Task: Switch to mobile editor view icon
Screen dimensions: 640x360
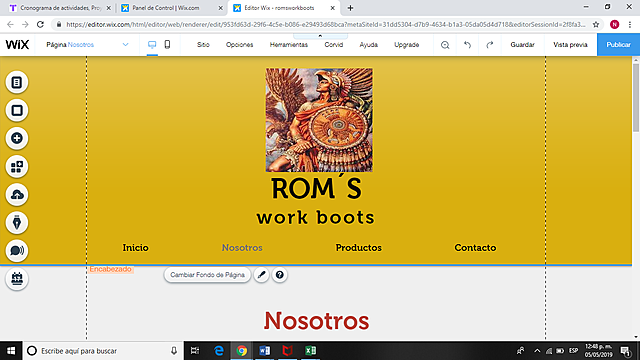Action: [x=167, y=44]
